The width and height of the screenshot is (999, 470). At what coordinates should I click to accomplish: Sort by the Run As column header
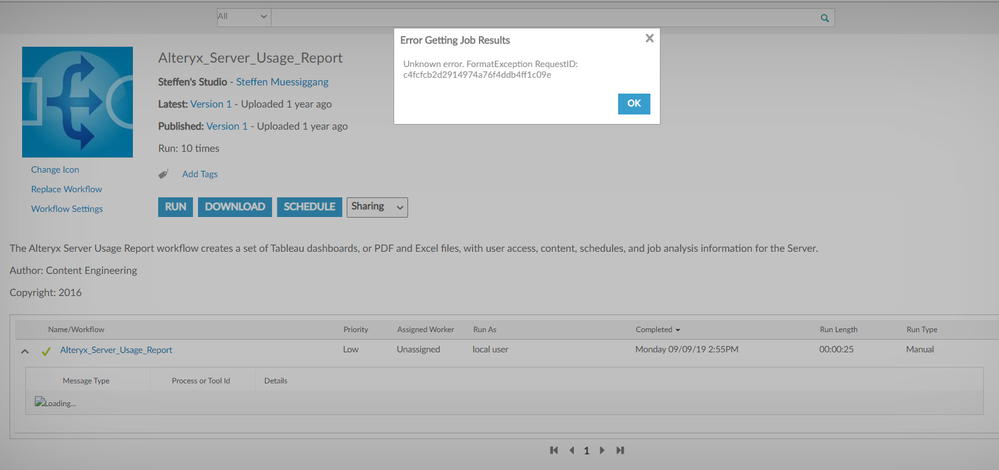(x=484, y=330)
